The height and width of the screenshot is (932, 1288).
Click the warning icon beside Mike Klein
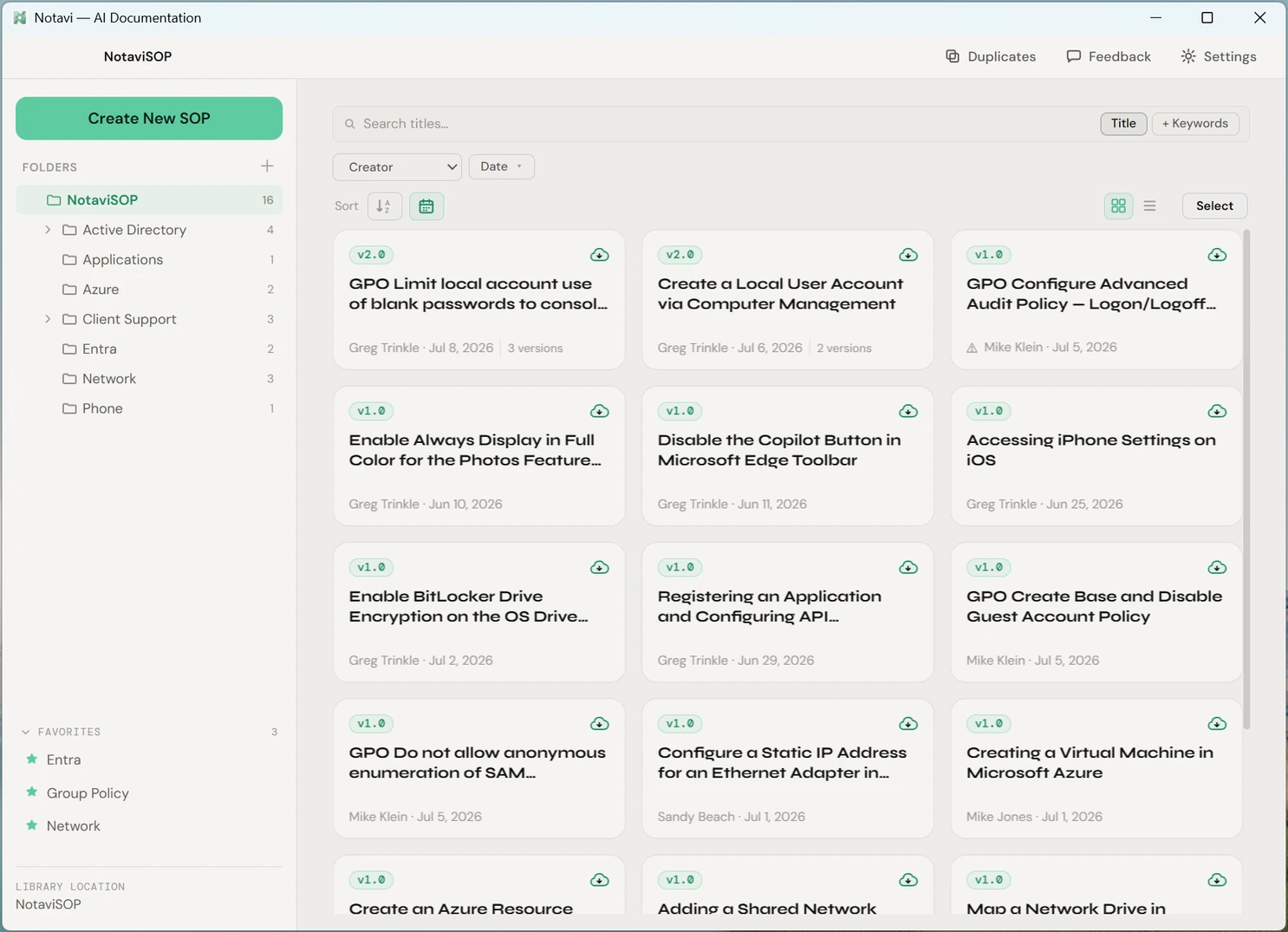972,348
